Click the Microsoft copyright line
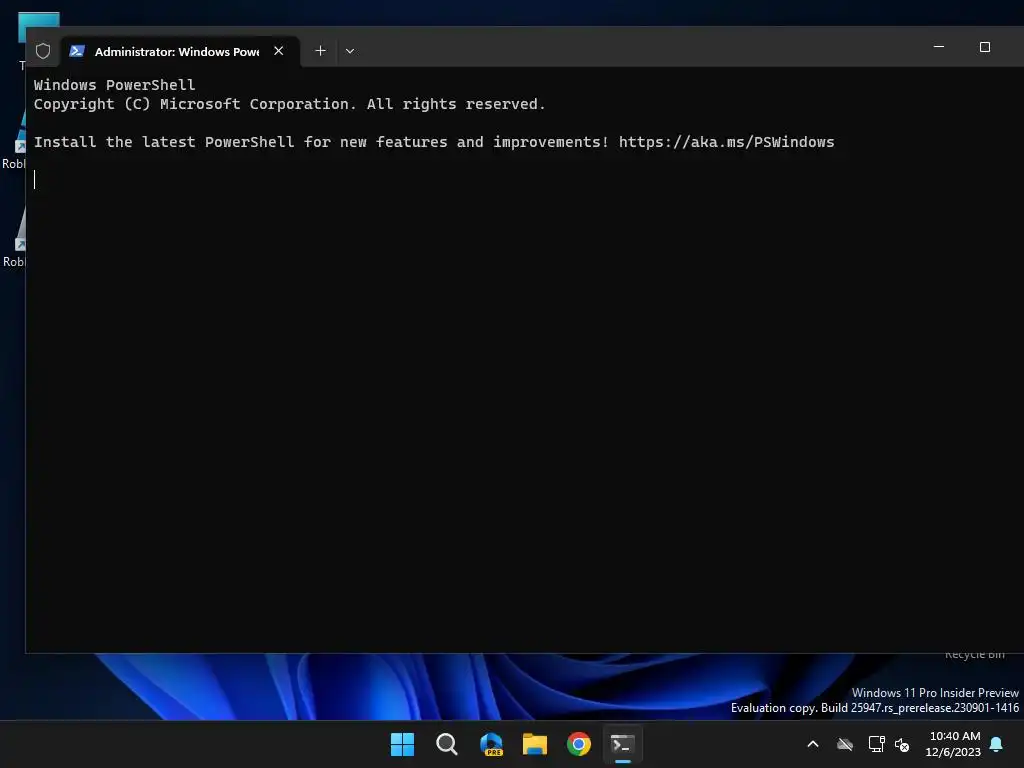1024x768 pixels. [x=289, y=104]
